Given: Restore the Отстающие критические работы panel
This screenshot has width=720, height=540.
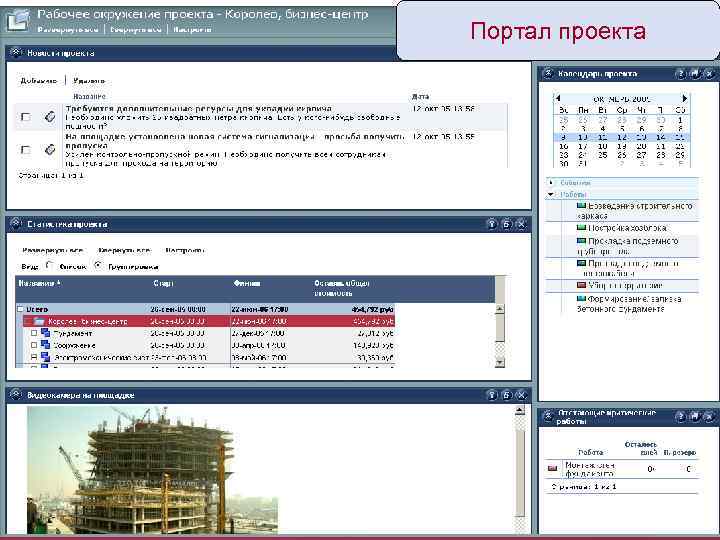Looking at the screenshot, I should tap(695, 416).
